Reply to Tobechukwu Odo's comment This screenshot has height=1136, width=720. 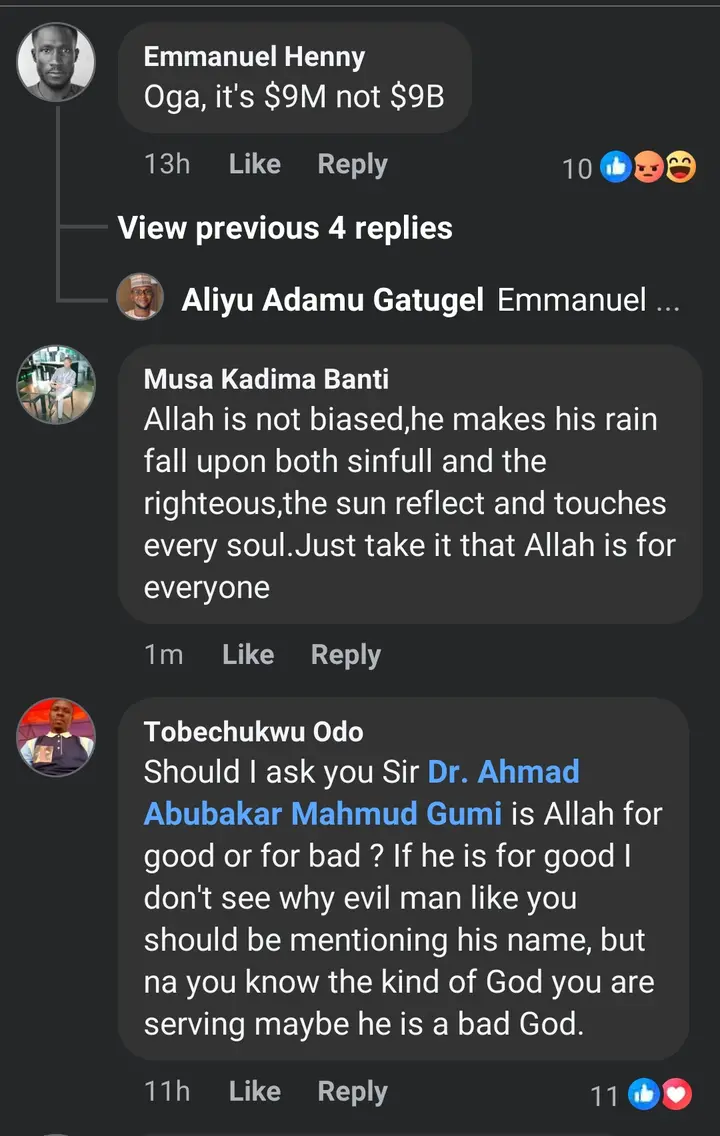click(352, 1091)
